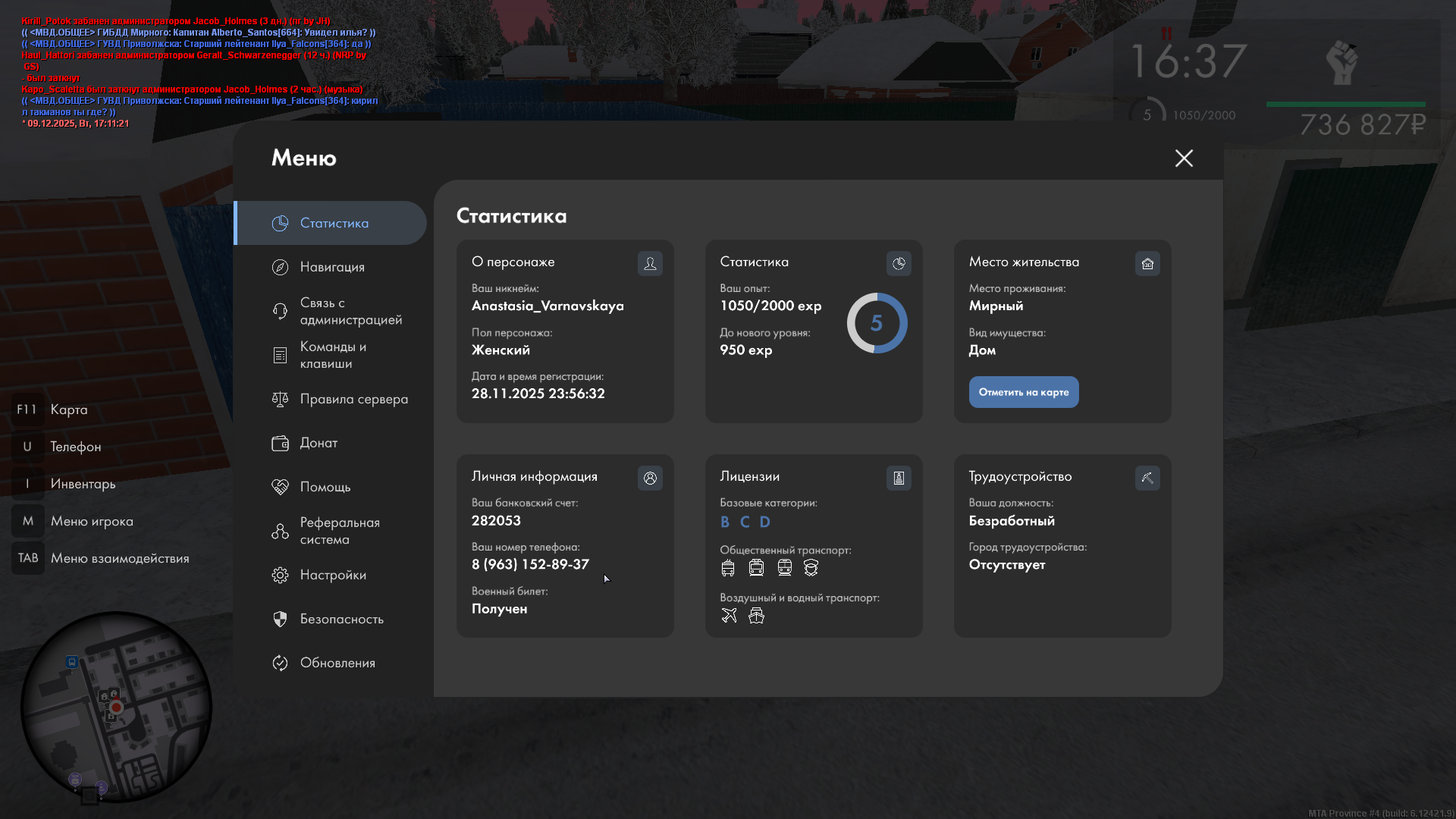The image size is (1456, 819).
Task: Go to Правила сервера section
Action: (353, 399)
